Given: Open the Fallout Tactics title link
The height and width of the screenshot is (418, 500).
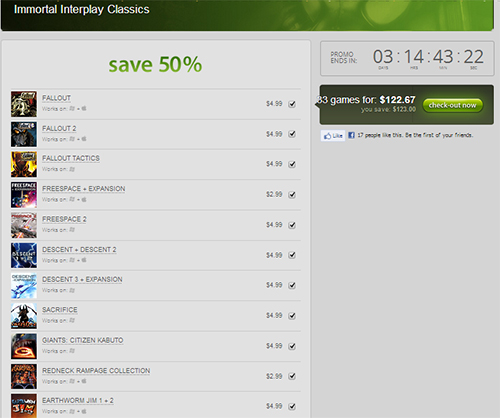Looking at the screenshot, I should (71, 158).
